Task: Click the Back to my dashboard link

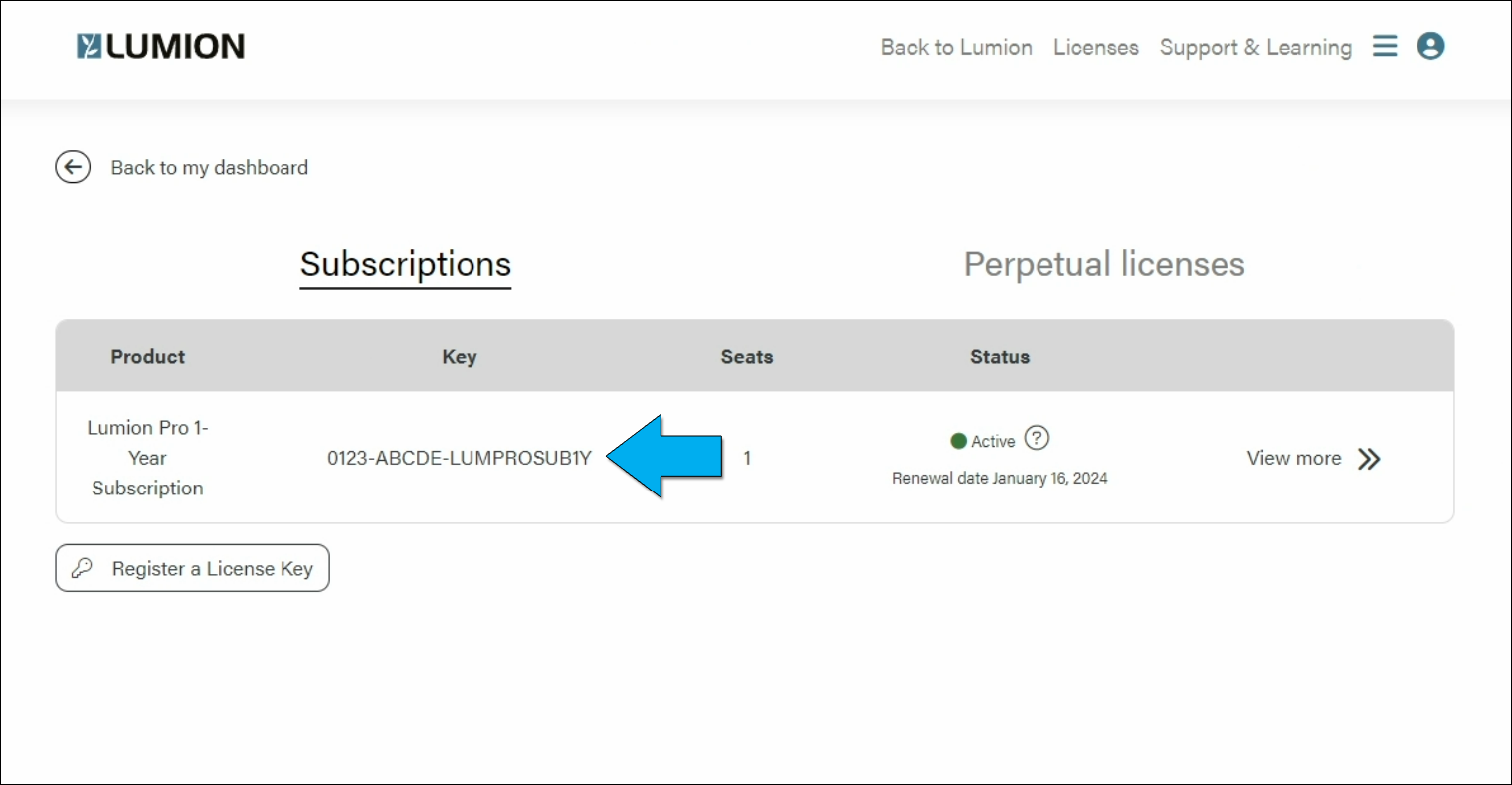Action: (x=209, y=168)
